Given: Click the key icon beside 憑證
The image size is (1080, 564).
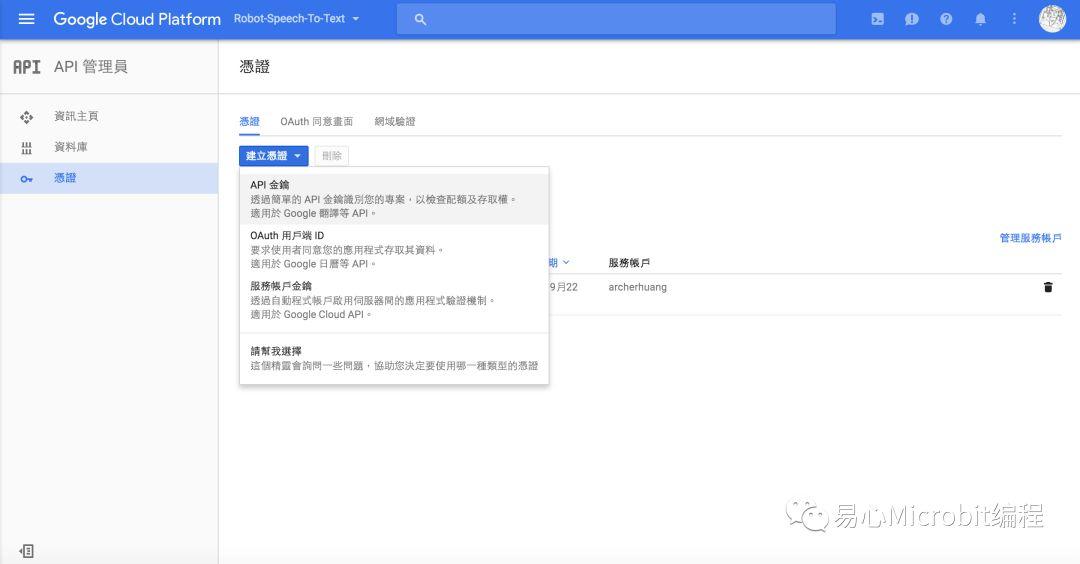Looking at the screenshot, I should pos(26,179).
